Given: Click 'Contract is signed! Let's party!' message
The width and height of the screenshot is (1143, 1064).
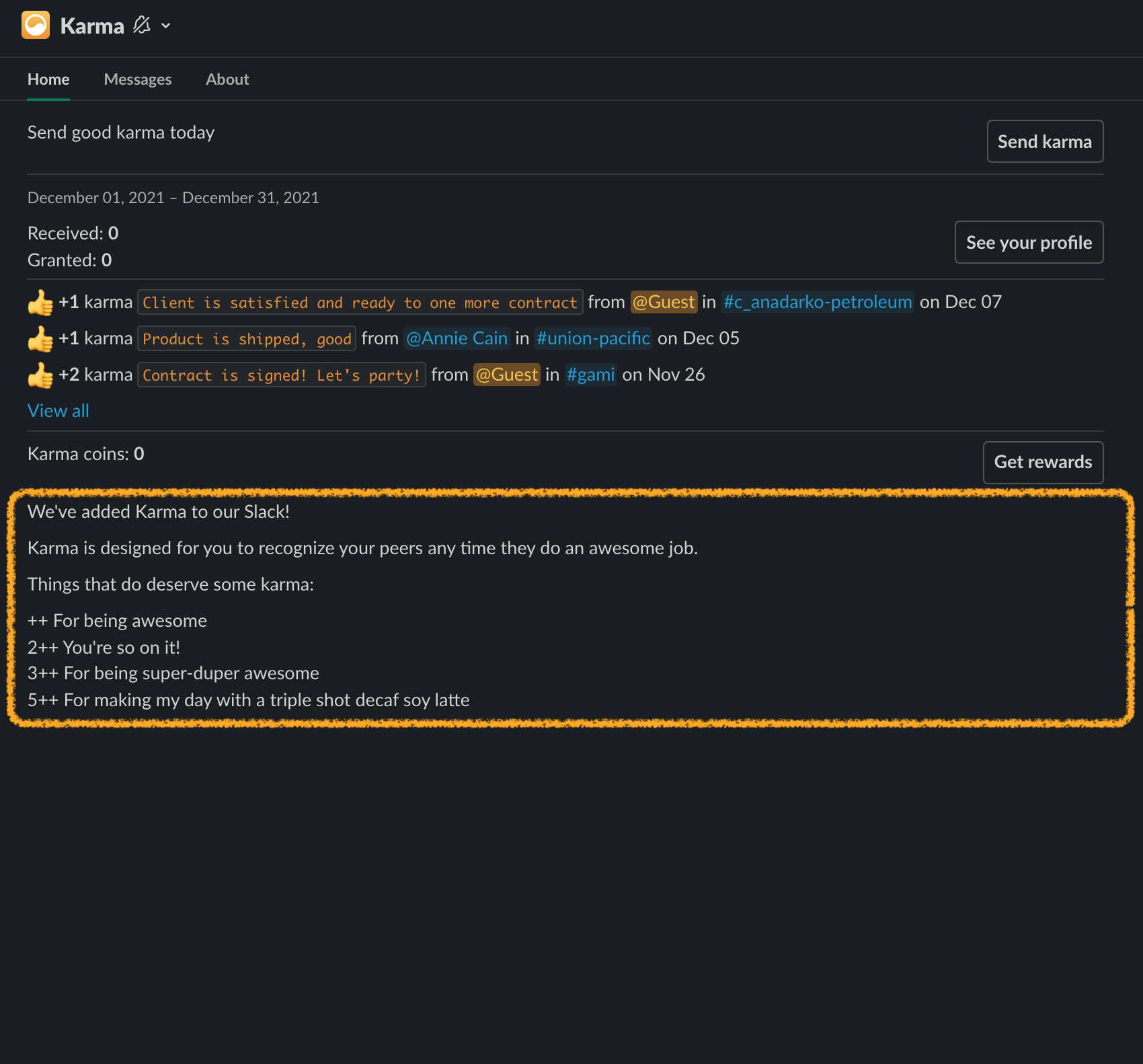Looking at the screenshot, I should pos(282,375).
